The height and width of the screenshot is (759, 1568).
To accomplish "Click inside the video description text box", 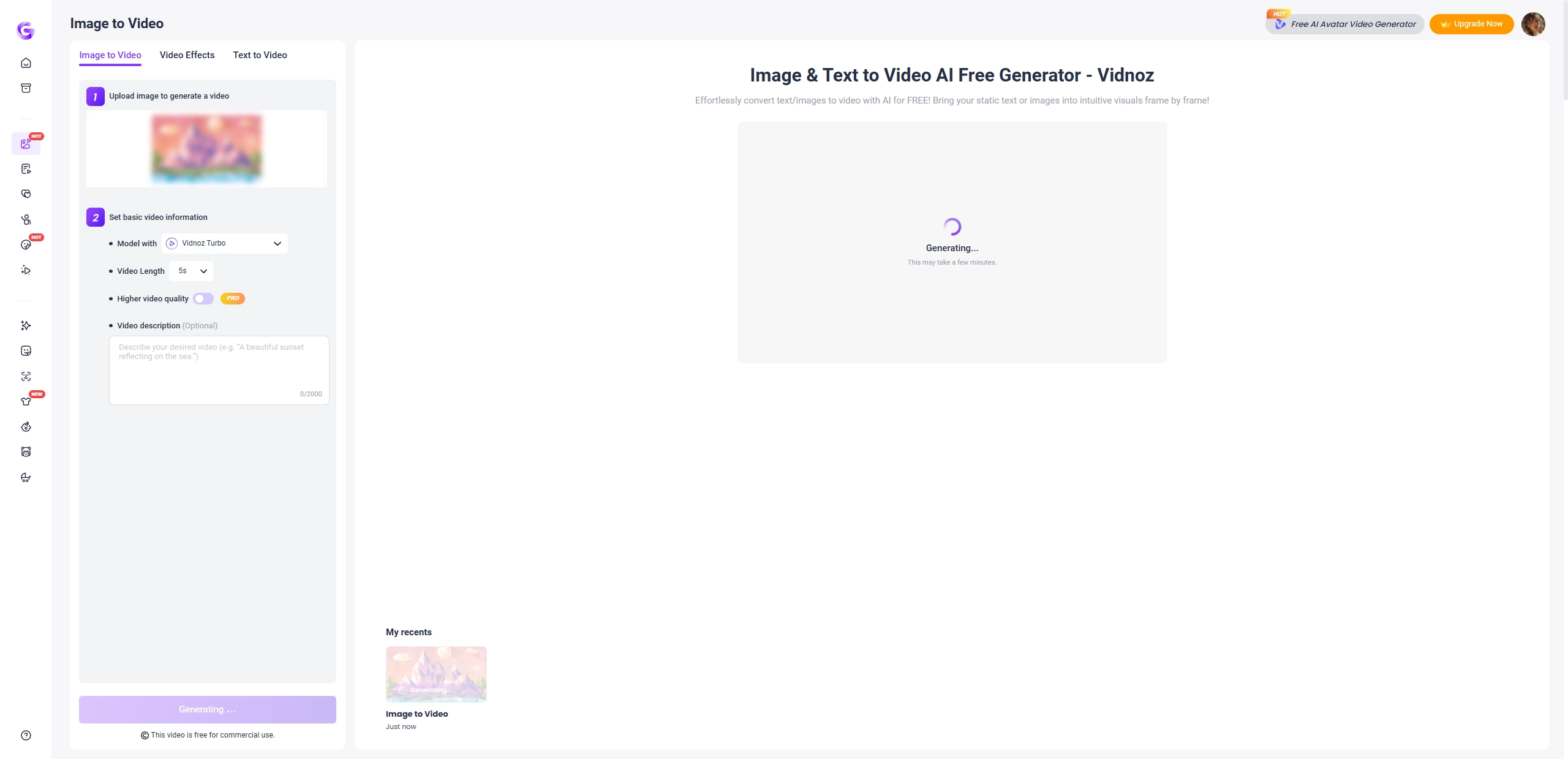I will [219, 371].
